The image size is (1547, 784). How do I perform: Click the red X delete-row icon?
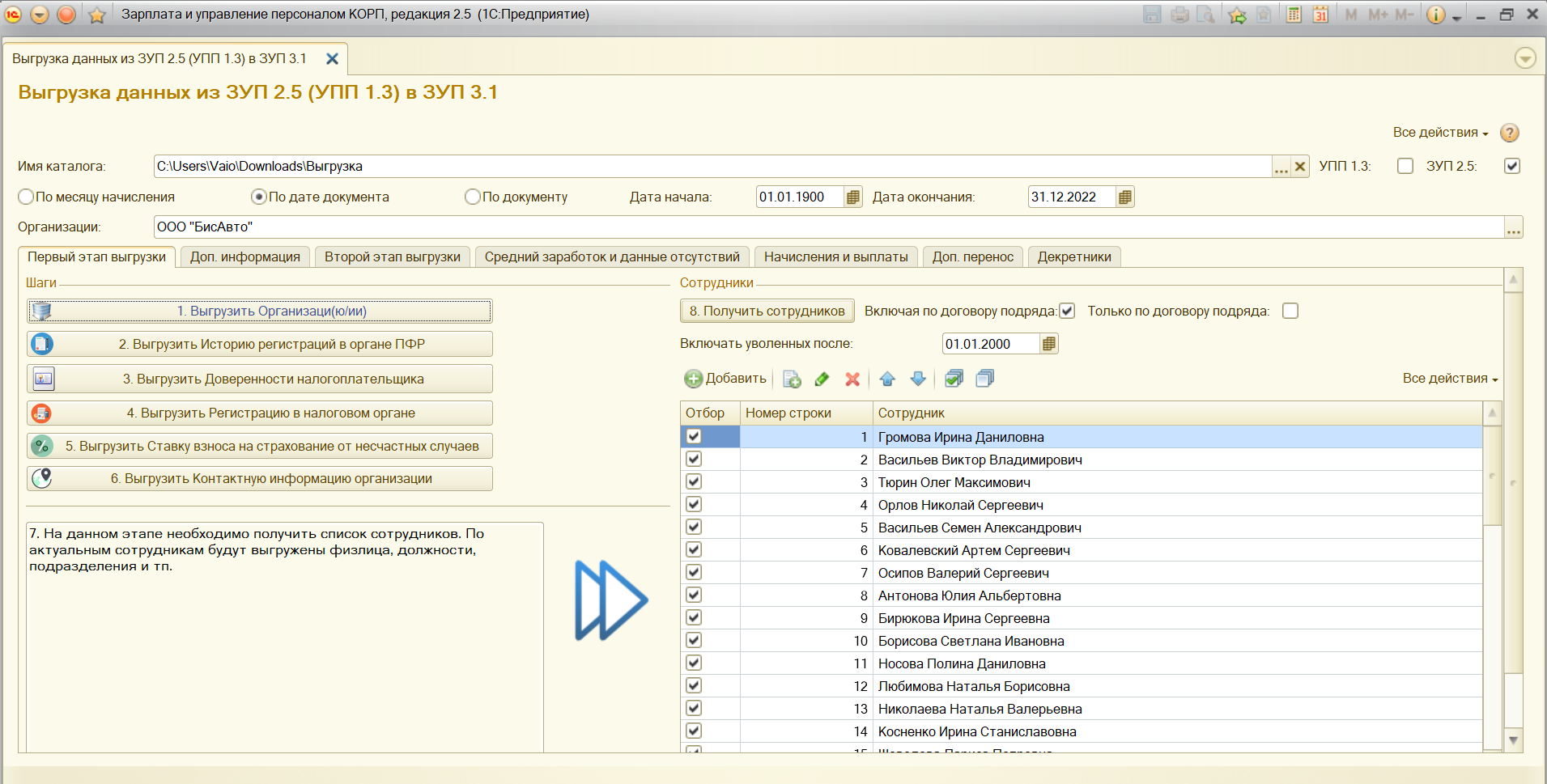[852, 379]
